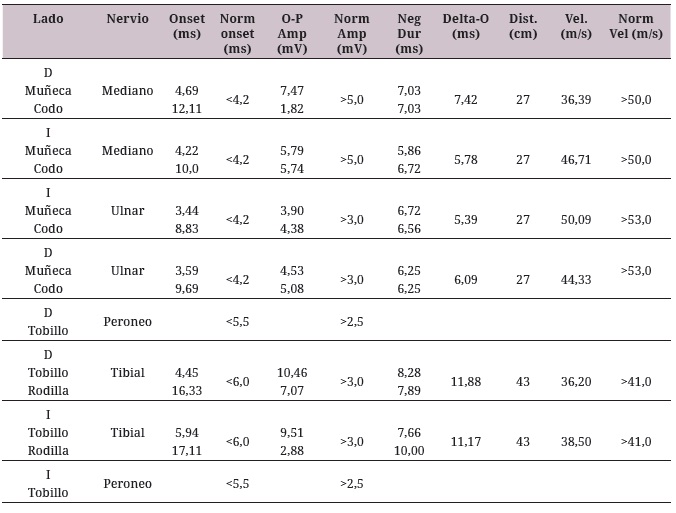Click the Neg Dur (ms) header
676x513 pixels.
click(x=408, y=33)
